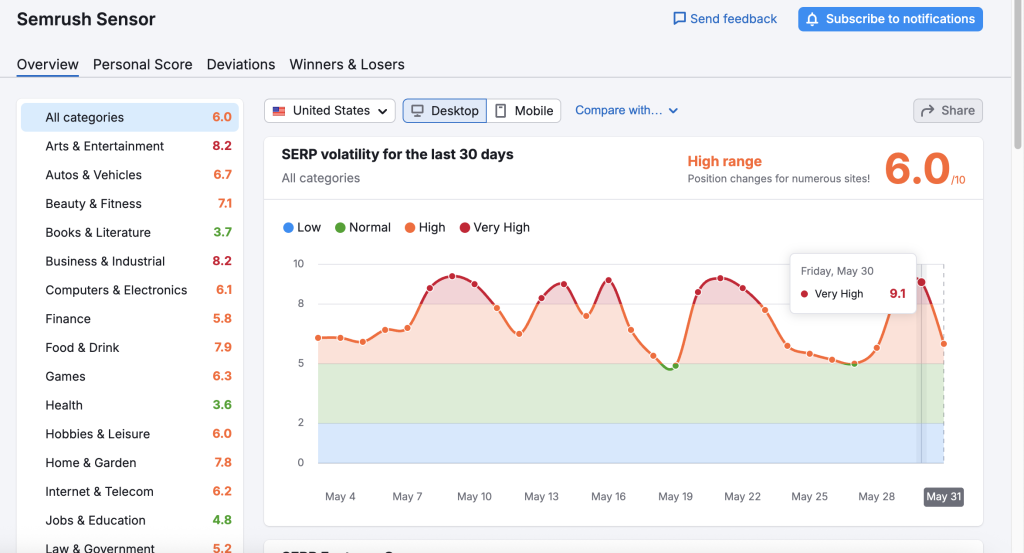The image size is (1024, 553).
Task: Open the United States country dropdown
Action: [330, 111]
